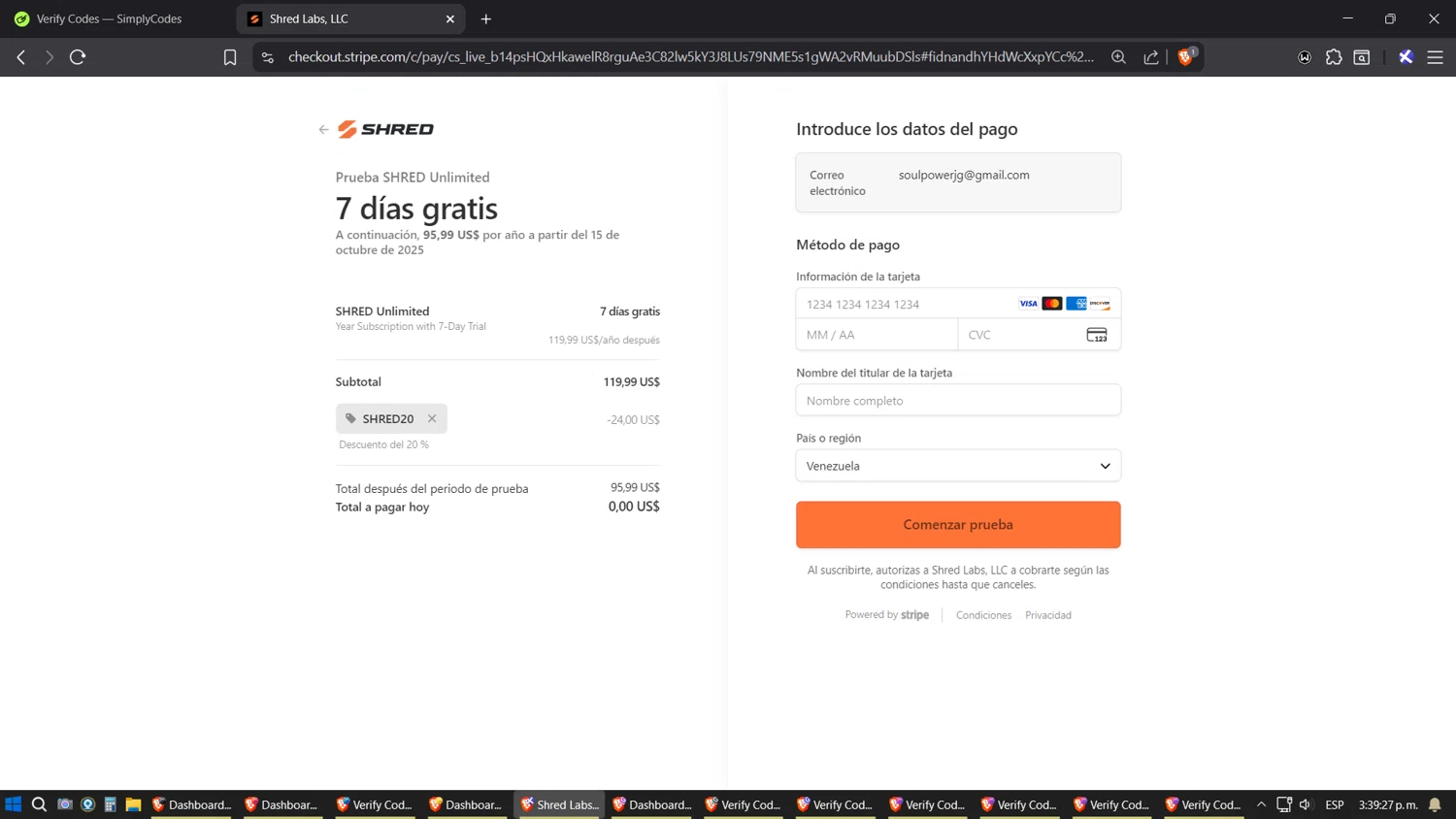Open the blue X extension icon
Screen dimensions: 1456x819
click(1406, 57)
